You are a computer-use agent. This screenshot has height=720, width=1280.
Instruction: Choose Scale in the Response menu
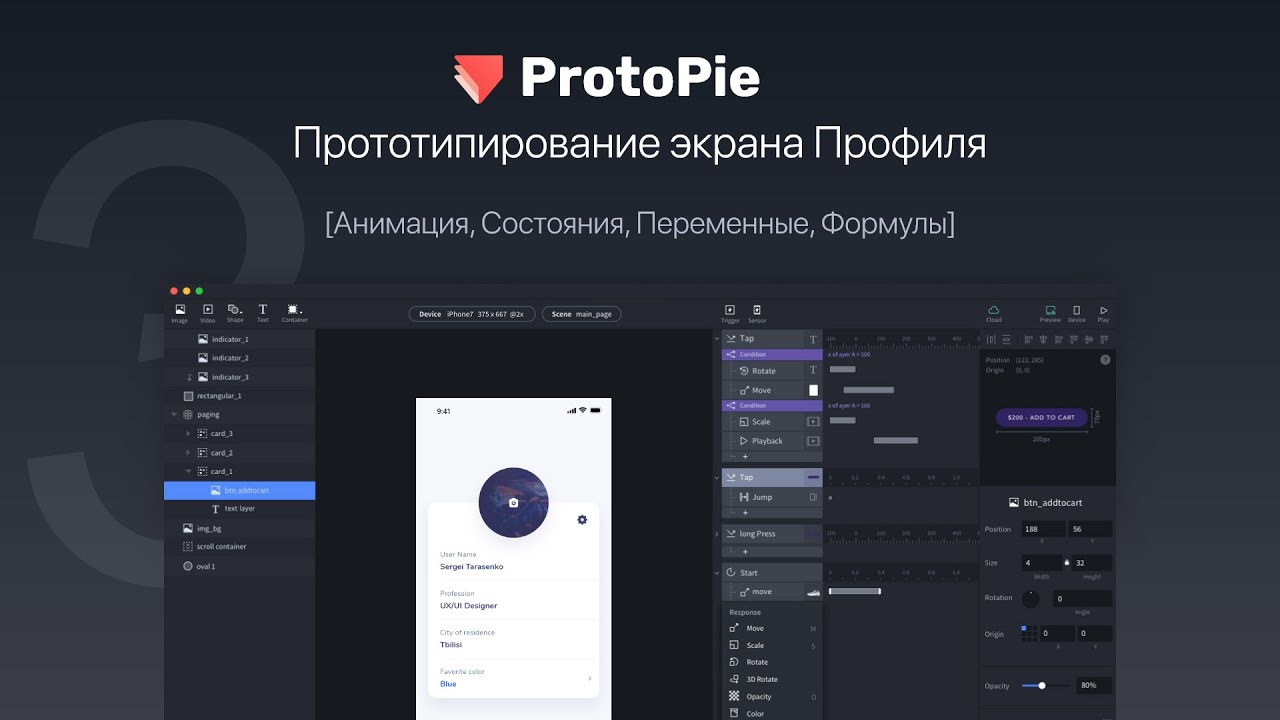(772, 645)
